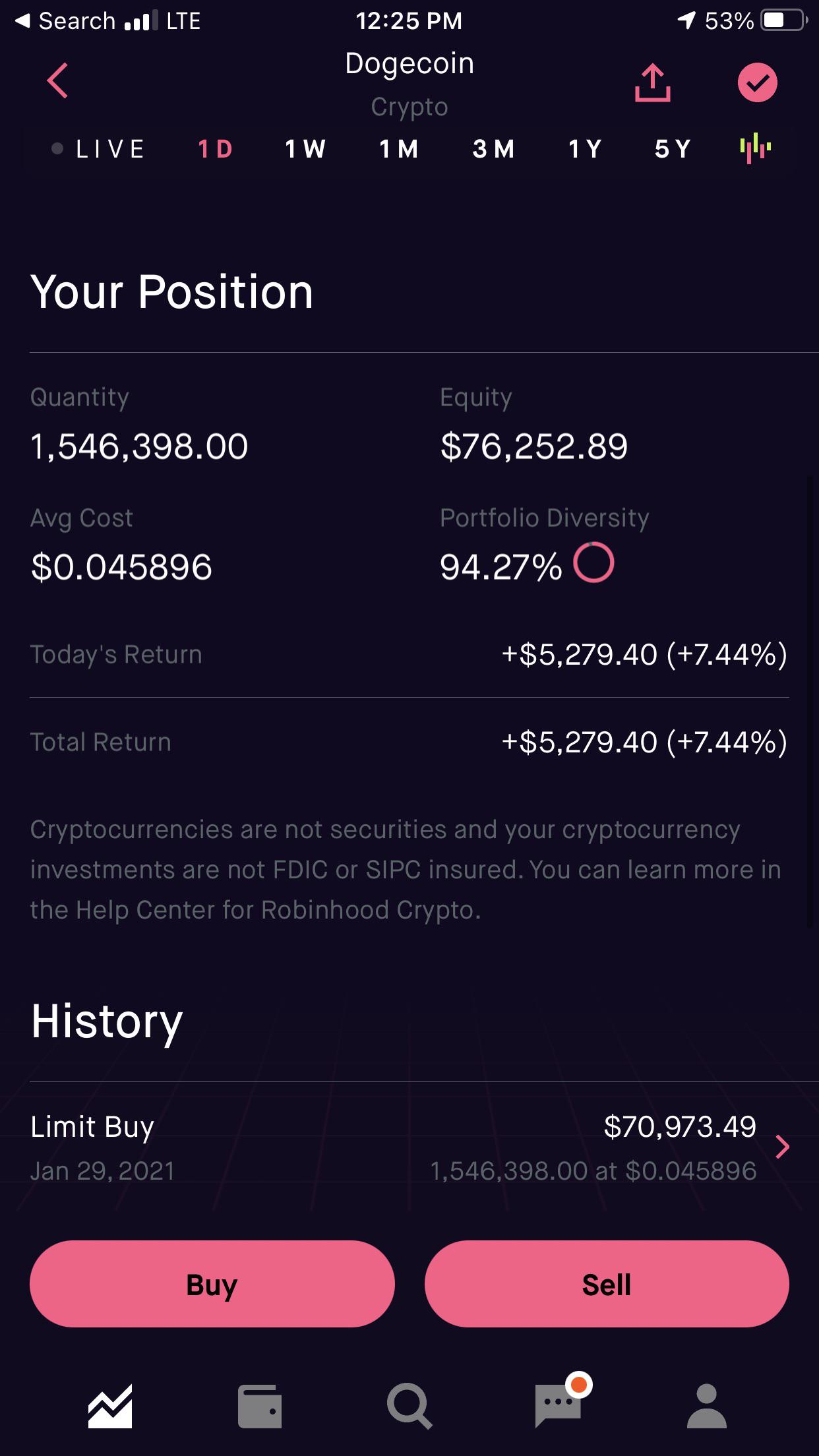Switch chart to 3M range
Image resolution: width=819 pixels, height=1456 pixels.
(x=493, y=149)
